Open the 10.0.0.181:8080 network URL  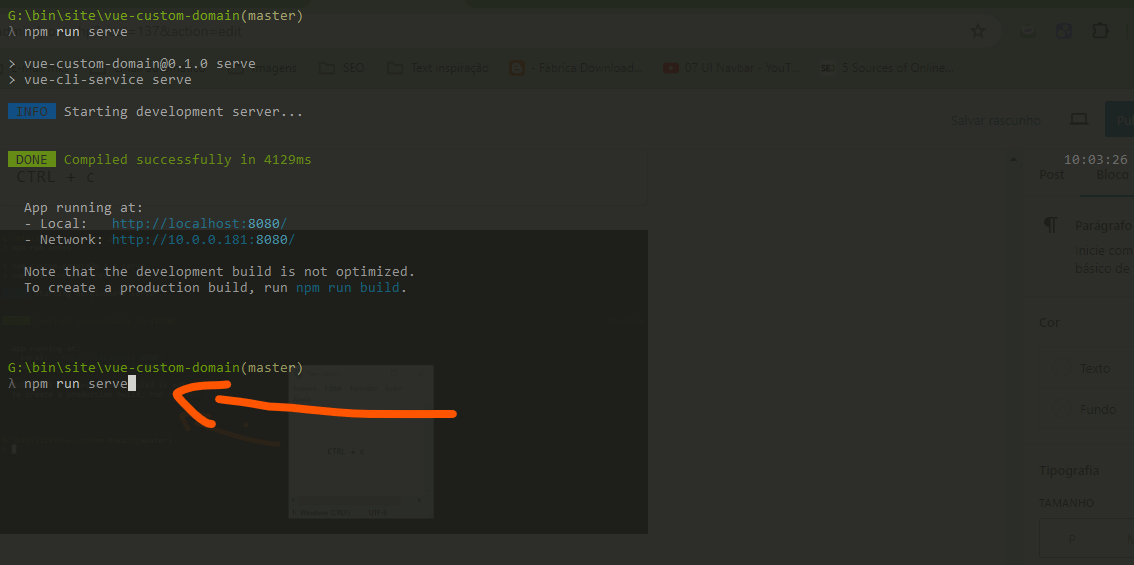203,240
